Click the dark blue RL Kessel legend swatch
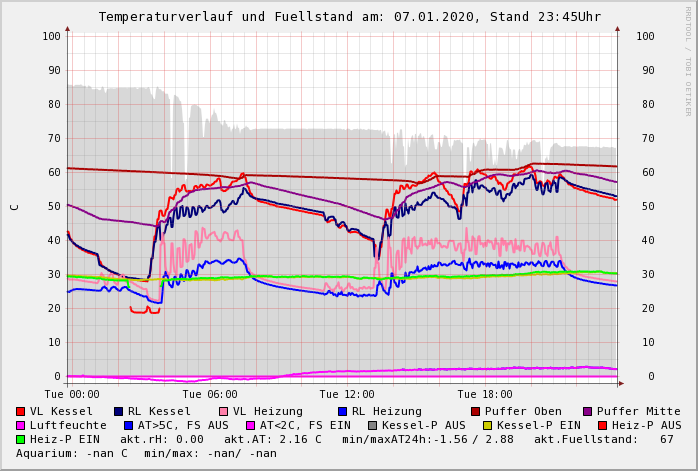 point(119,412)
